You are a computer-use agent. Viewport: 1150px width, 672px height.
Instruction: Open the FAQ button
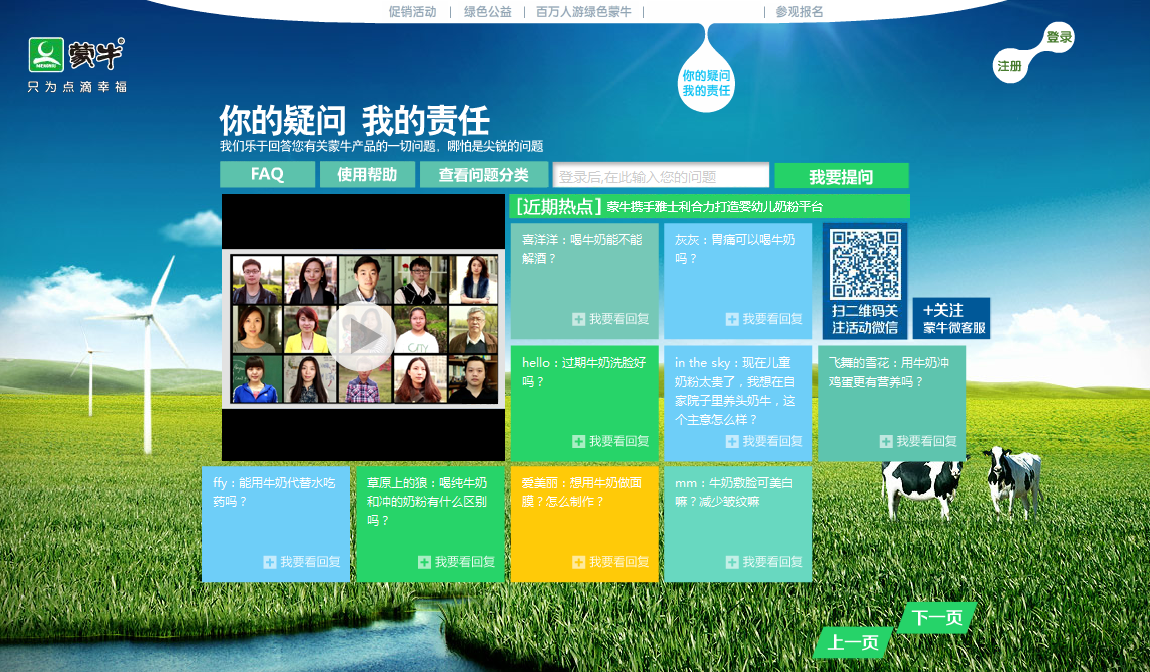[268, 175]
